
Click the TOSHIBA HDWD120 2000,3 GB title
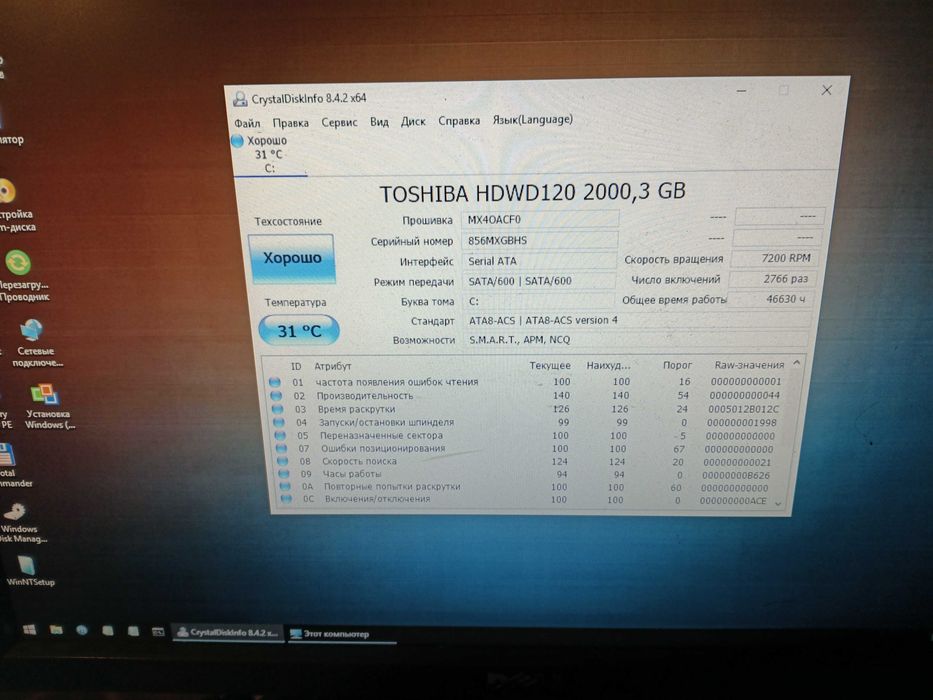533,192
